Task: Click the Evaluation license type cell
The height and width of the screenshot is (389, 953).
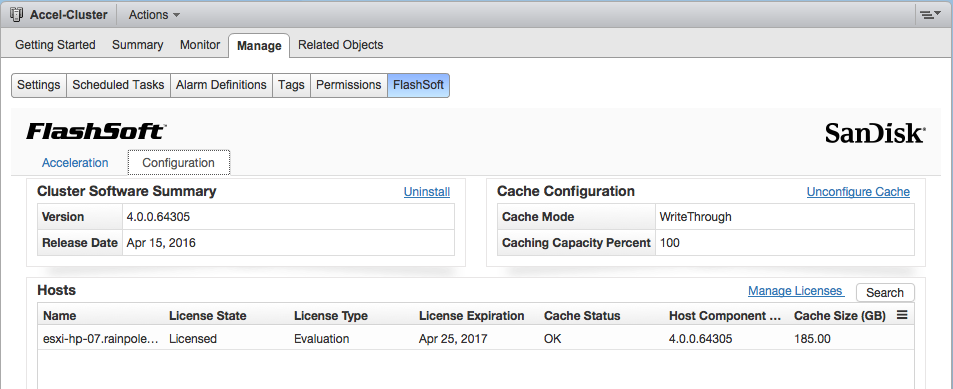Action: (322, 339)
